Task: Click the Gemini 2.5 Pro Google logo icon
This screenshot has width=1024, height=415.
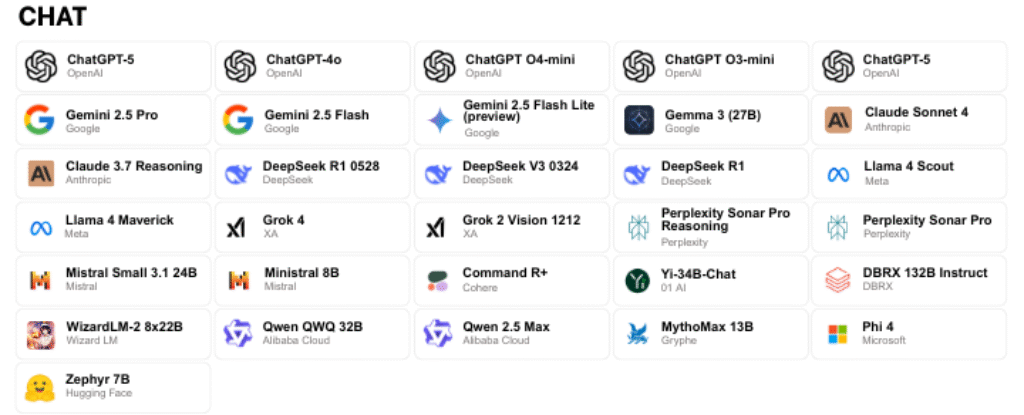Action: [x=40, y=120]
